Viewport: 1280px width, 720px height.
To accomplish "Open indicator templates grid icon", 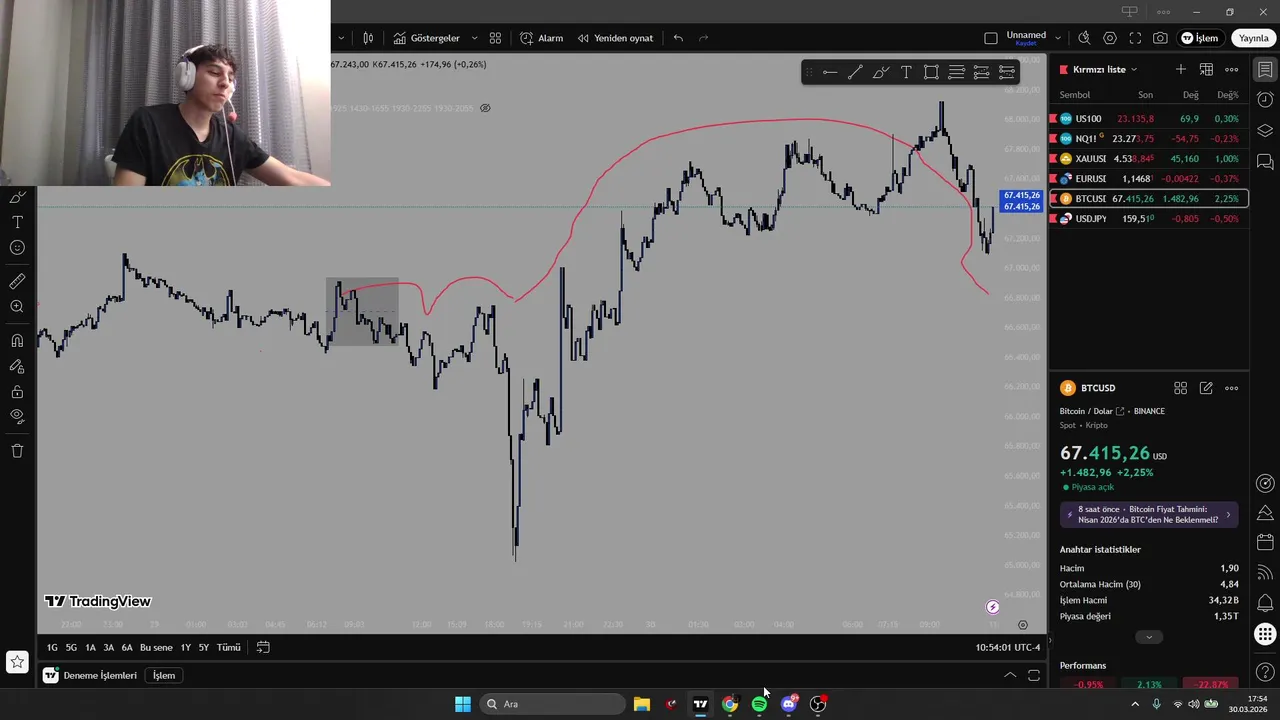I will (495, 38).
